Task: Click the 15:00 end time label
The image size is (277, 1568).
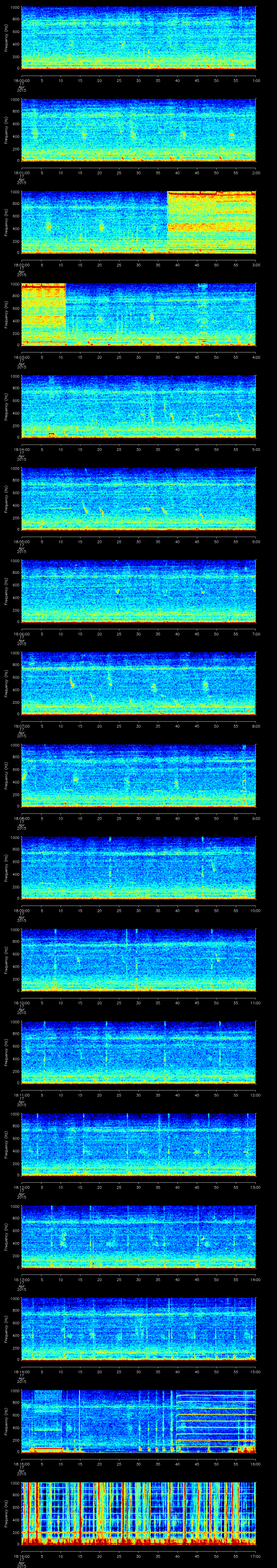Action: coord(256,1372)
